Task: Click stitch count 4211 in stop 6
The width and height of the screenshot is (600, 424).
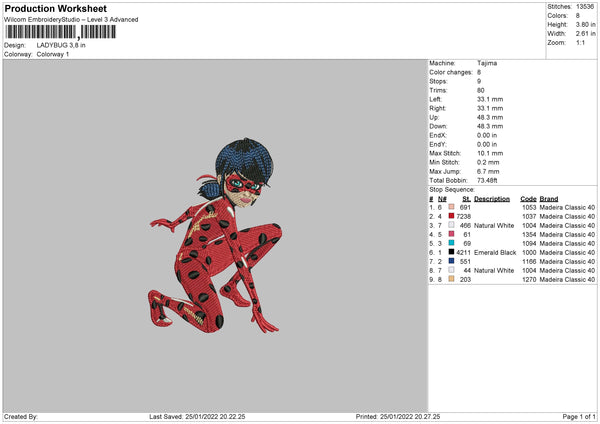Action: coord(463,252)
